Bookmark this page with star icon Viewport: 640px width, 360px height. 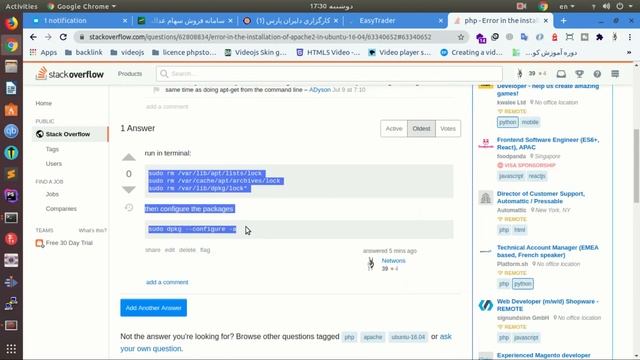(461, 37)
